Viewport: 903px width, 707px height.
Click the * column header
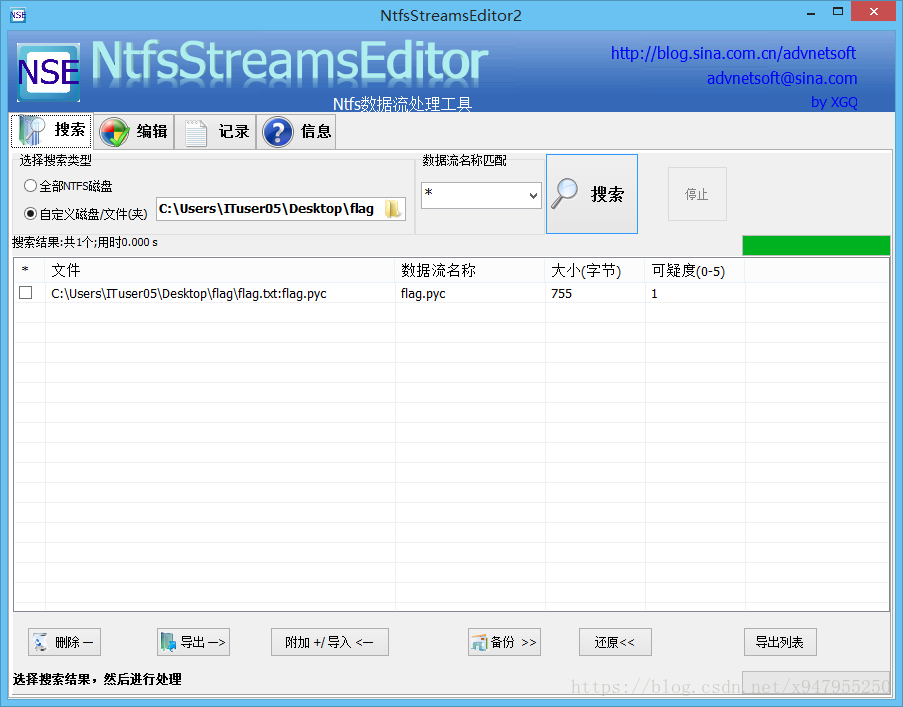coord(29,271)
